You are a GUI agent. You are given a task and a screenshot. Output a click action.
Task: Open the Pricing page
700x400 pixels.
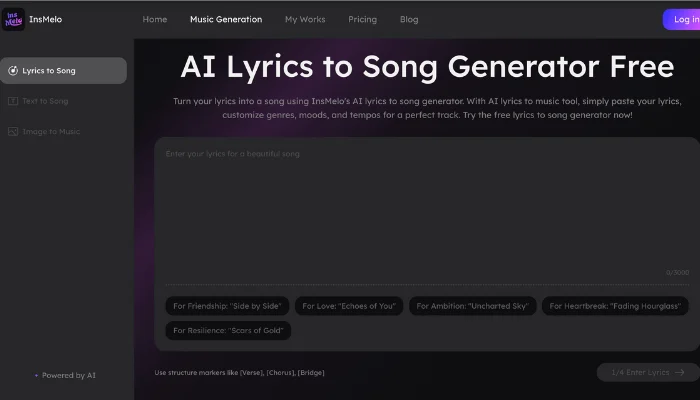pos(362,19)
